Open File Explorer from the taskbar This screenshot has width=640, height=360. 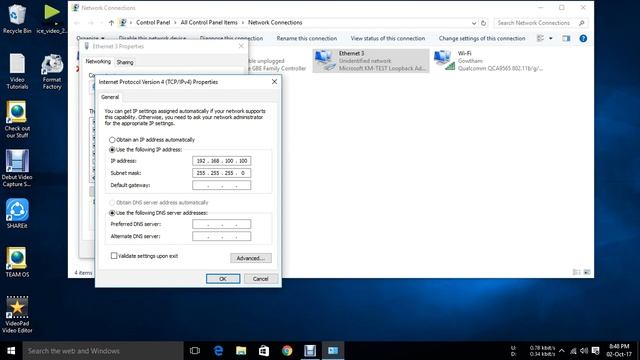(241, 351)
